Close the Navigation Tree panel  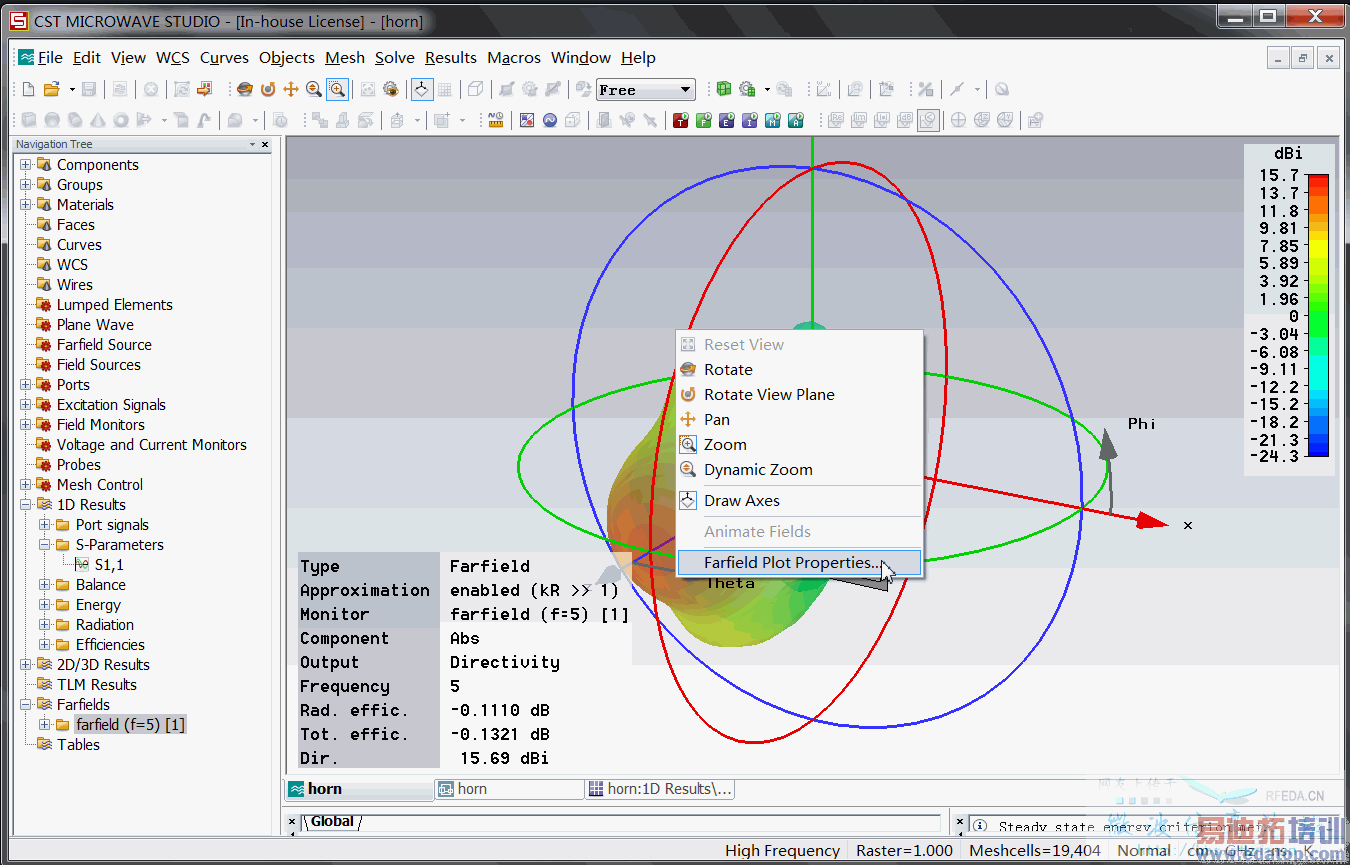coord(265,145)
